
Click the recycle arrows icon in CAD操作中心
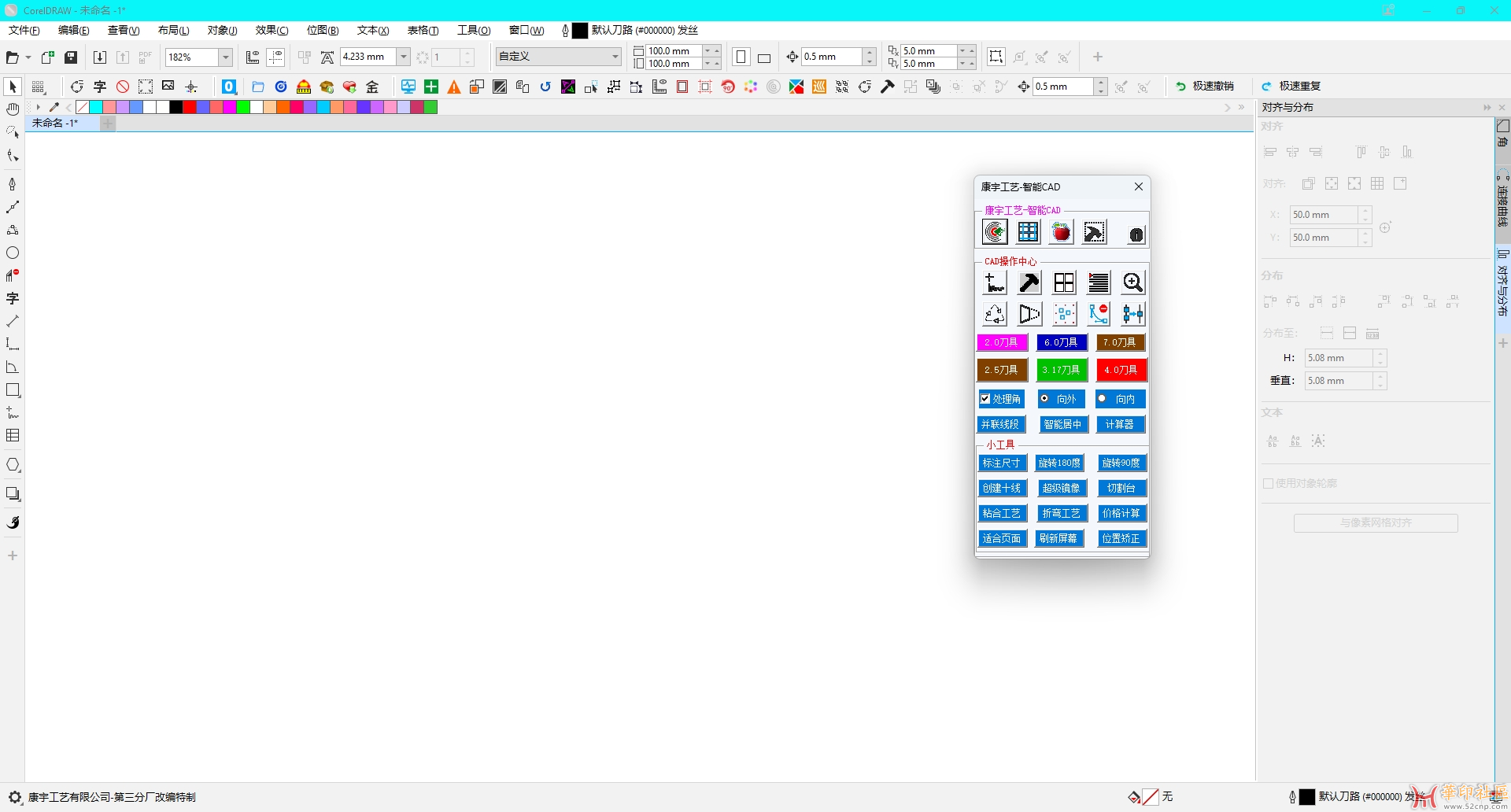coord(995,314)
